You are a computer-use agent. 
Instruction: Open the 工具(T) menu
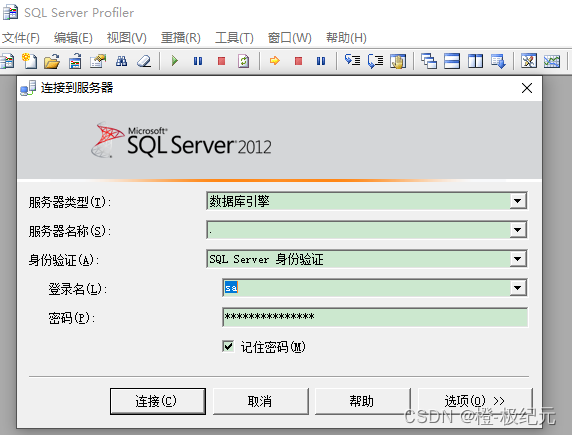[x=234, y=38]
